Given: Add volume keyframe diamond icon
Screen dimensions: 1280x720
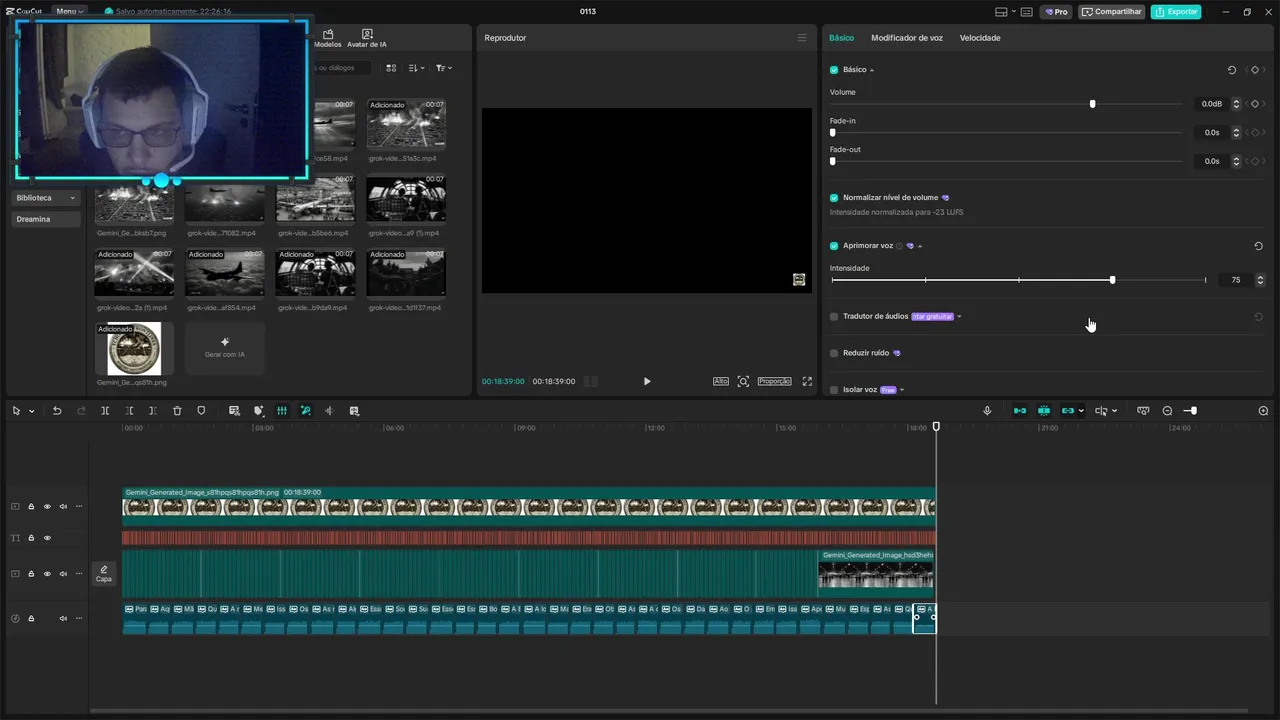Looking at the screenshot, I should (x=1255, y=104).
